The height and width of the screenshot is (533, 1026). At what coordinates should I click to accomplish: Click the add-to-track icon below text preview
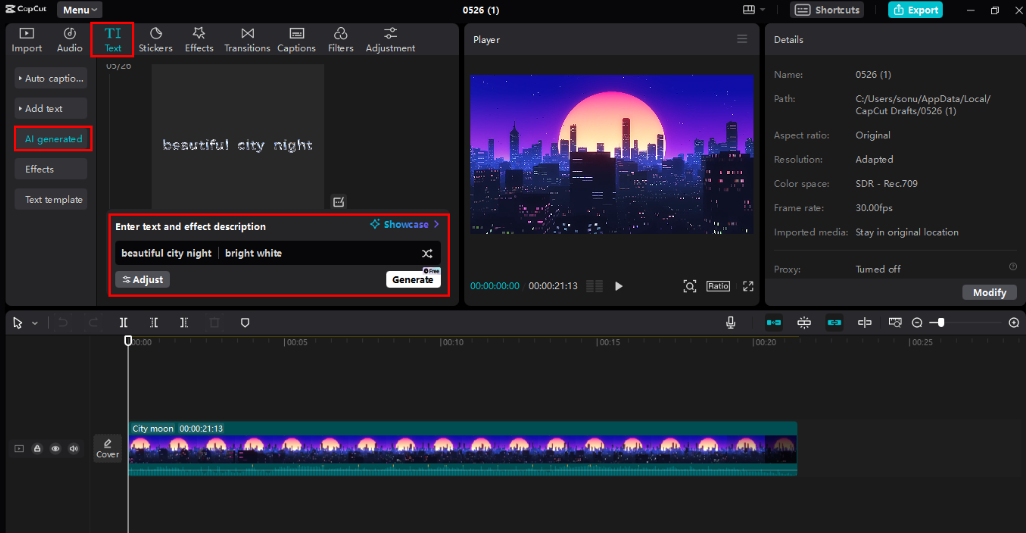[338, 202]
